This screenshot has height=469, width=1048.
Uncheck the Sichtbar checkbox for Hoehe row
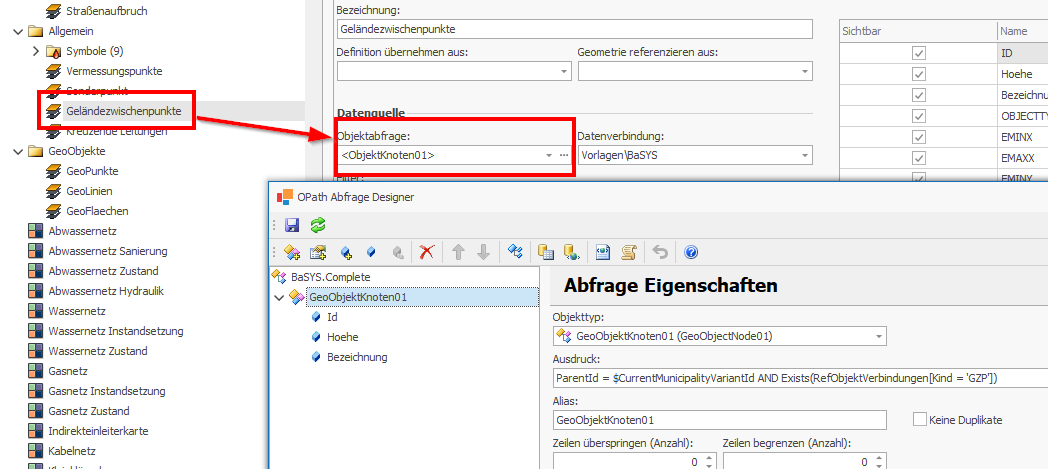(x=918, y=74)
